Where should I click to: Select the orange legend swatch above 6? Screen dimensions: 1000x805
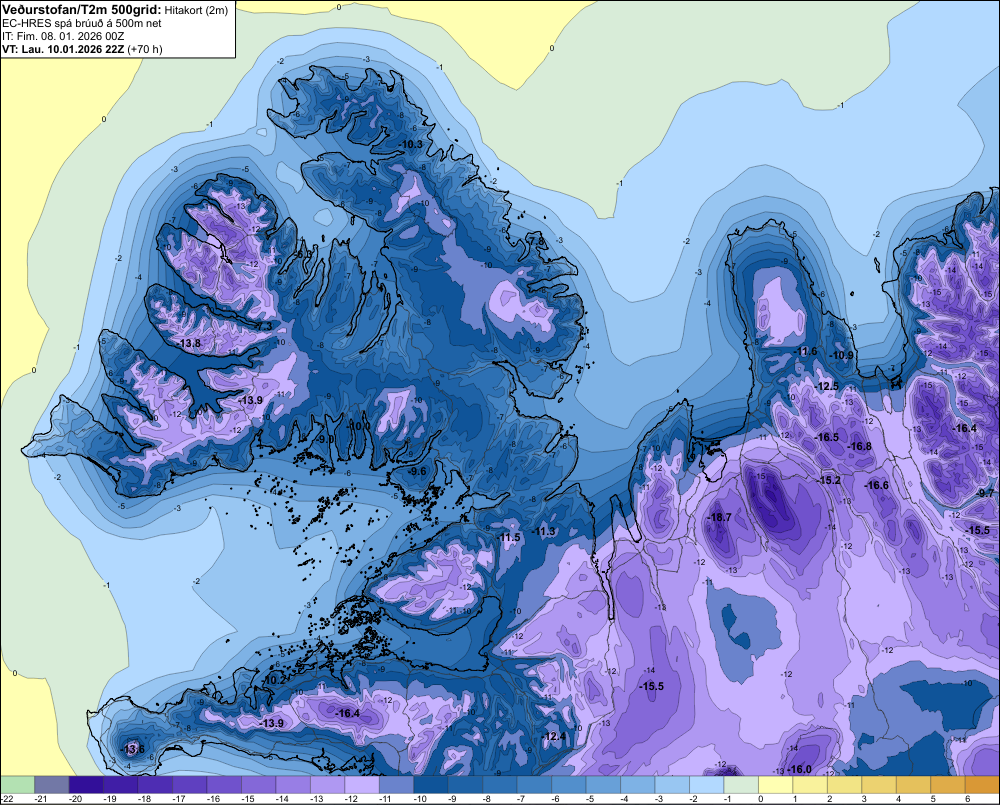(x=982, y=785)
